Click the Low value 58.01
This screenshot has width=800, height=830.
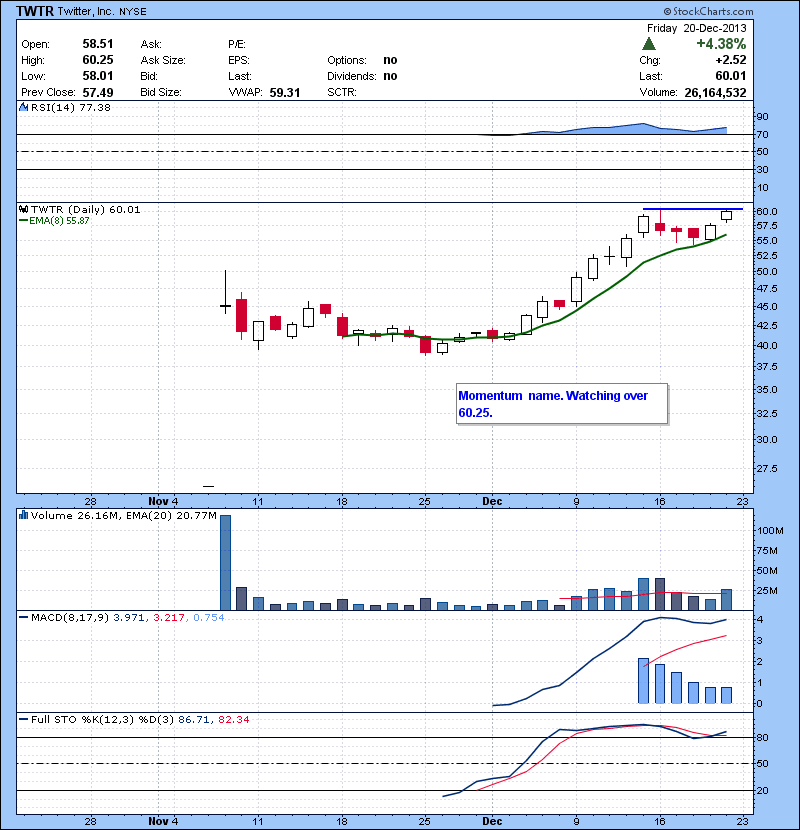click(x=98, y=76)
